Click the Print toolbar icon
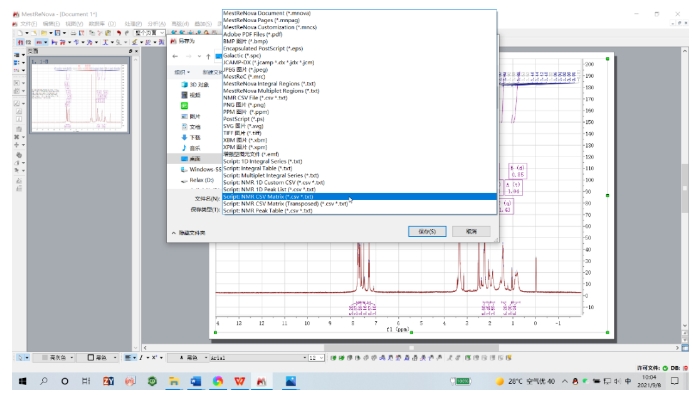The height and width of the screenshot is (395, 693). tap(73, 33)
